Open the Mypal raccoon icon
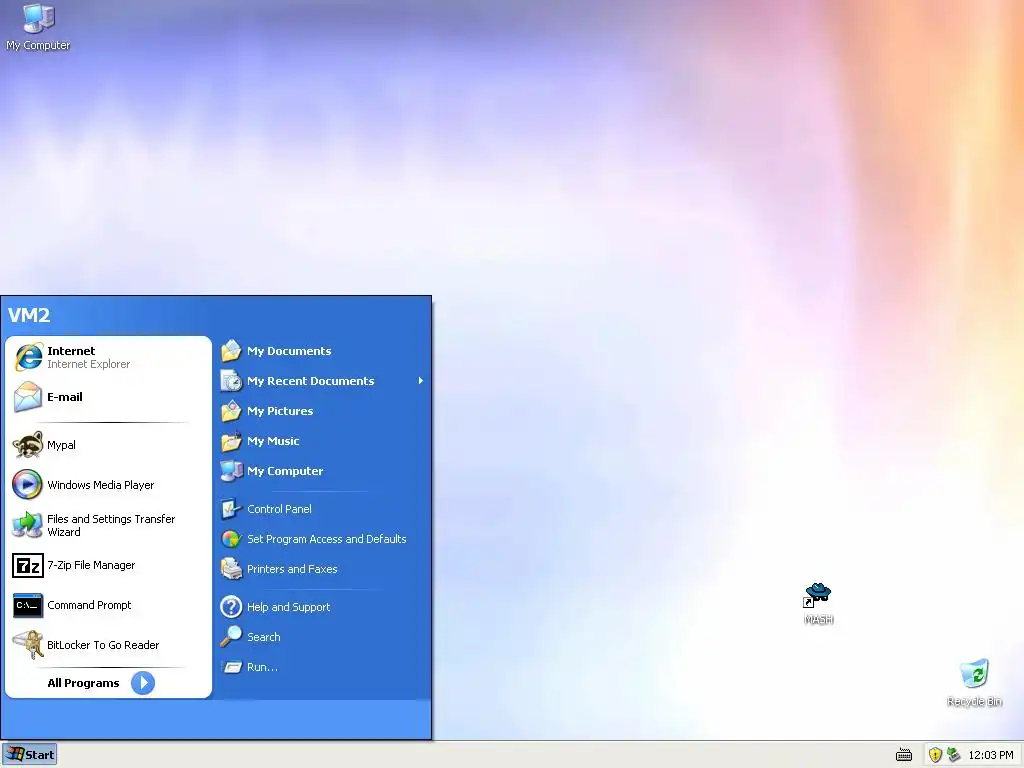This screenshot has width=1024, height=768. pyautogui.click(x=27, y=445)
